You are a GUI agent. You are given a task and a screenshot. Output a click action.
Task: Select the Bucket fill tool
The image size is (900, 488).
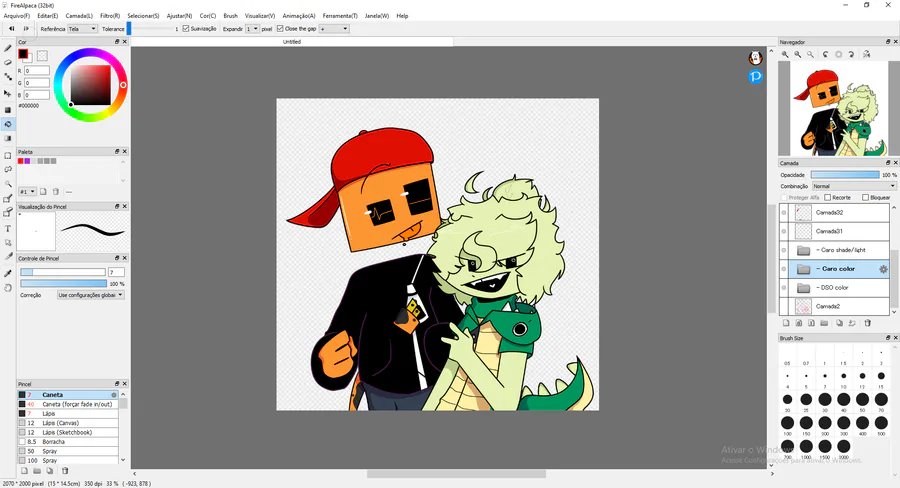tap(8, 124)
